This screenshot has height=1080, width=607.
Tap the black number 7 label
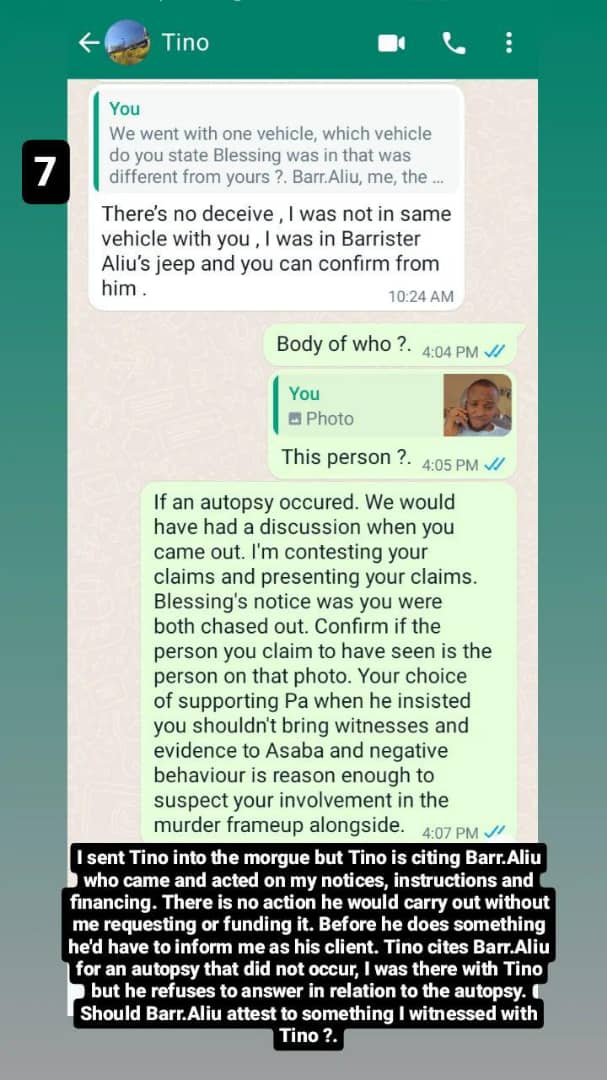pos(45,172)
